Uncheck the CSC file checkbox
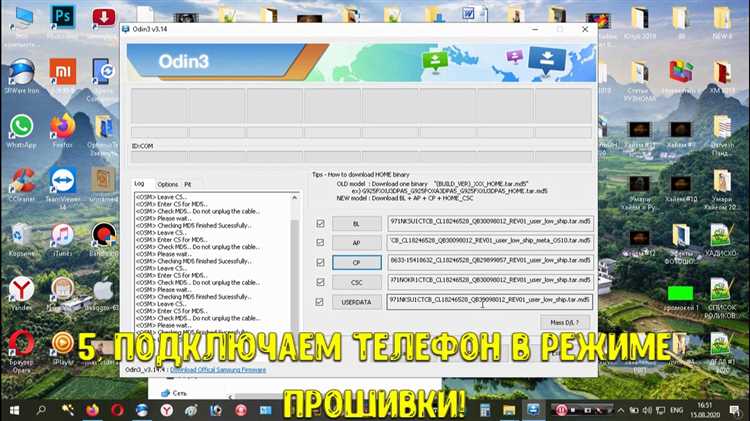The image size is (750, 421). tap(320, 282)
